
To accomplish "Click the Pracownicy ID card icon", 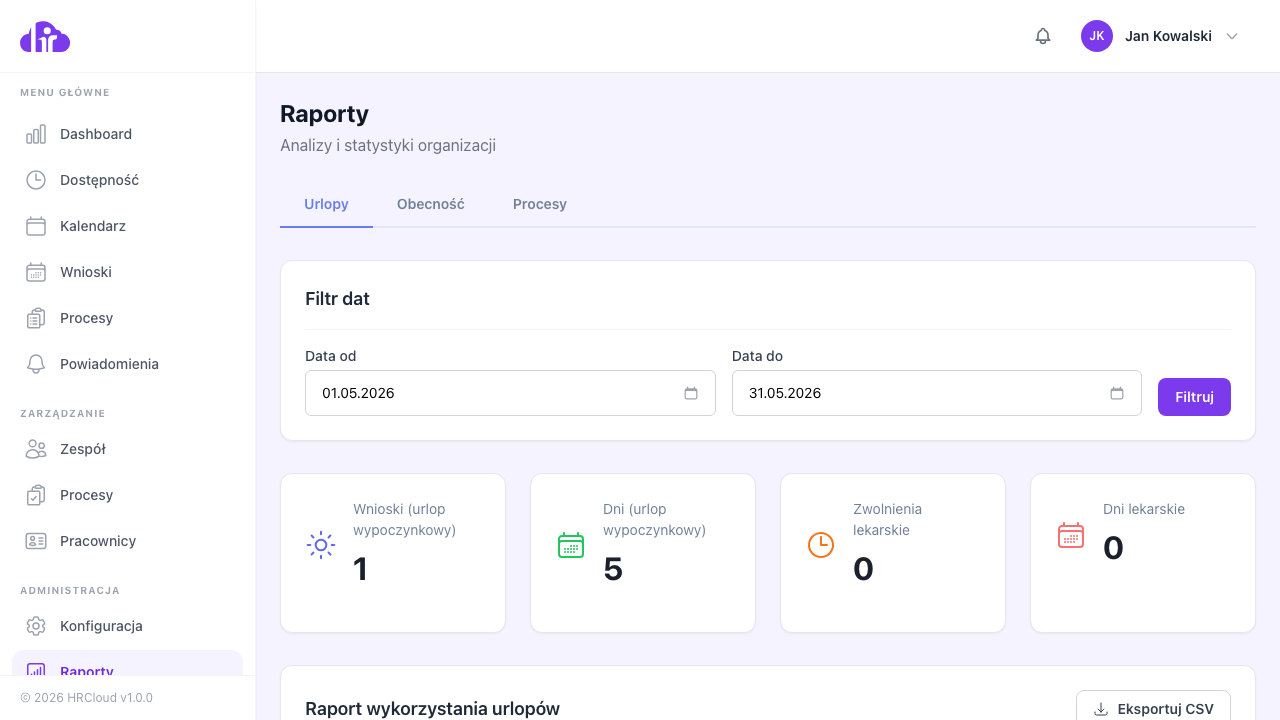I will click(36, 541).
